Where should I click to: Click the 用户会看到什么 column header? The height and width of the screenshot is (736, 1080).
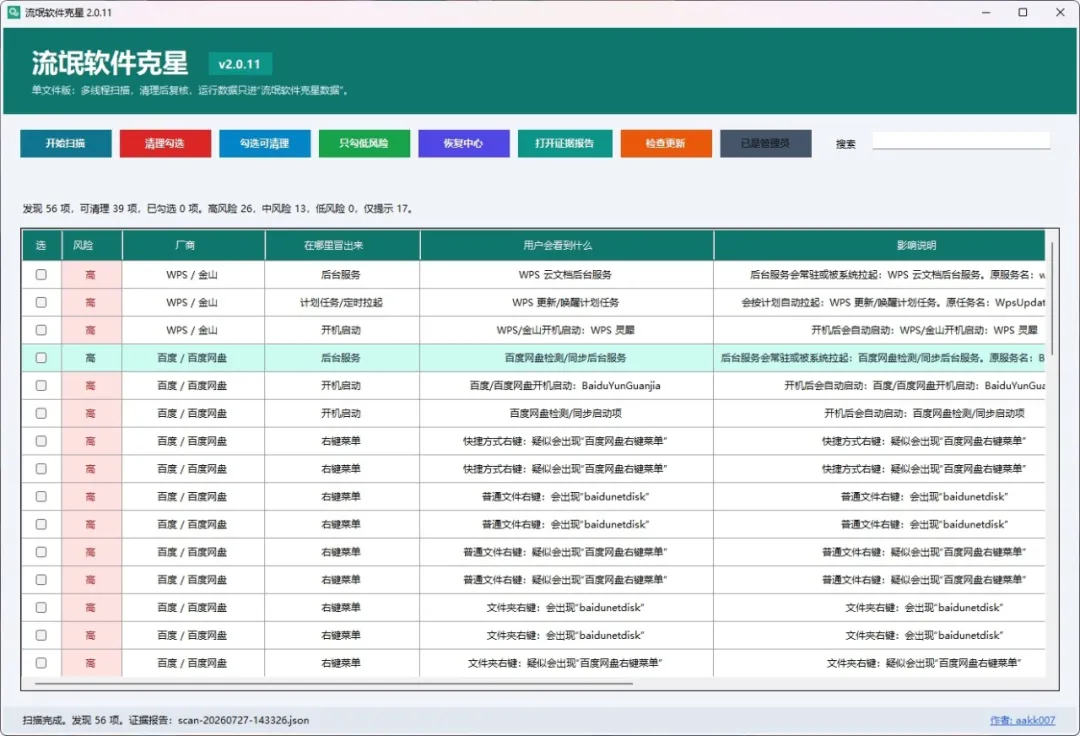click(566, 245)
